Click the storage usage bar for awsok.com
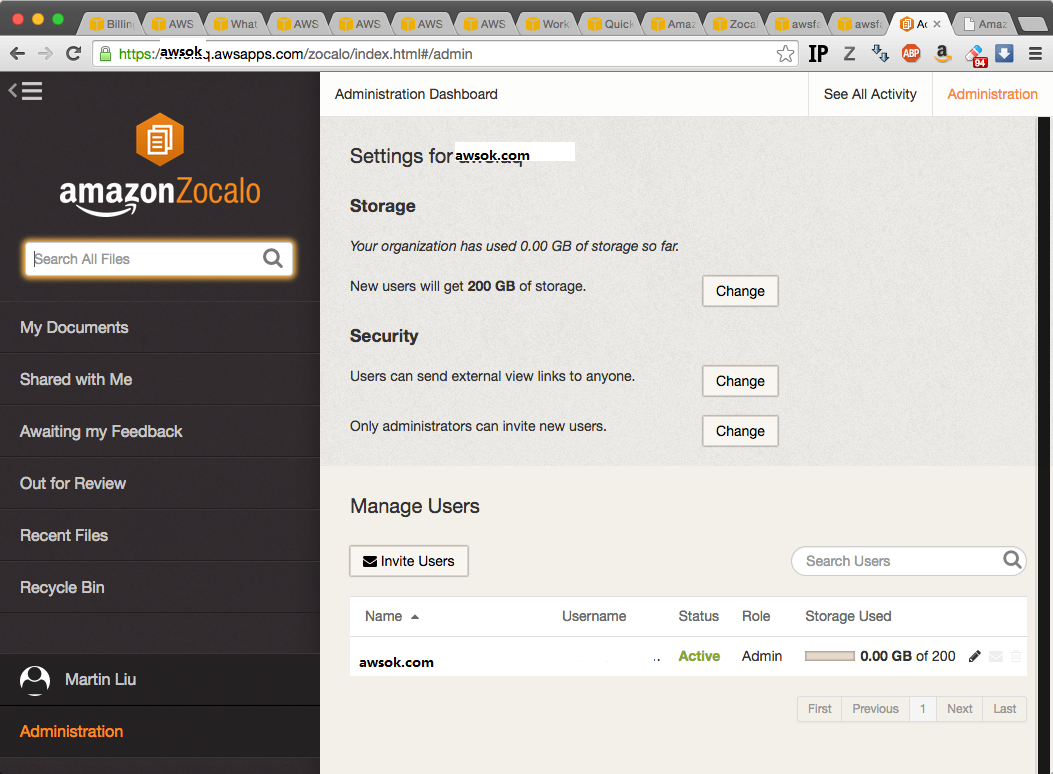 pyautogui.click(x=829, y=656)
